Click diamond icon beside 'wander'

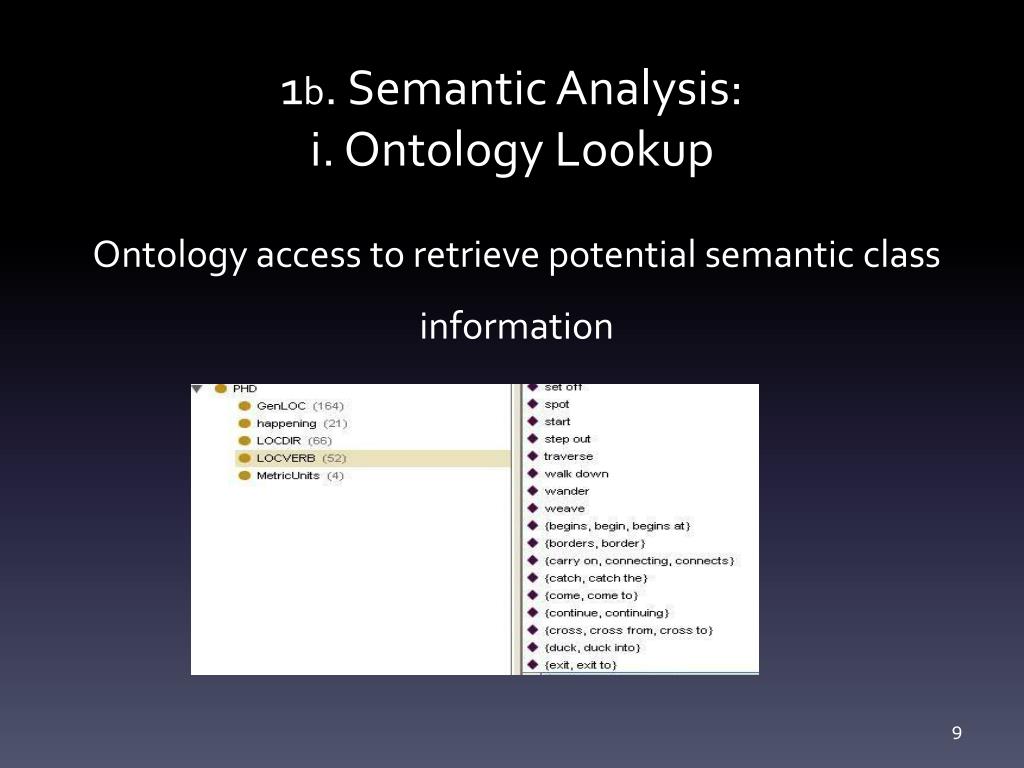pyautogui.click(x=533, y=491)
